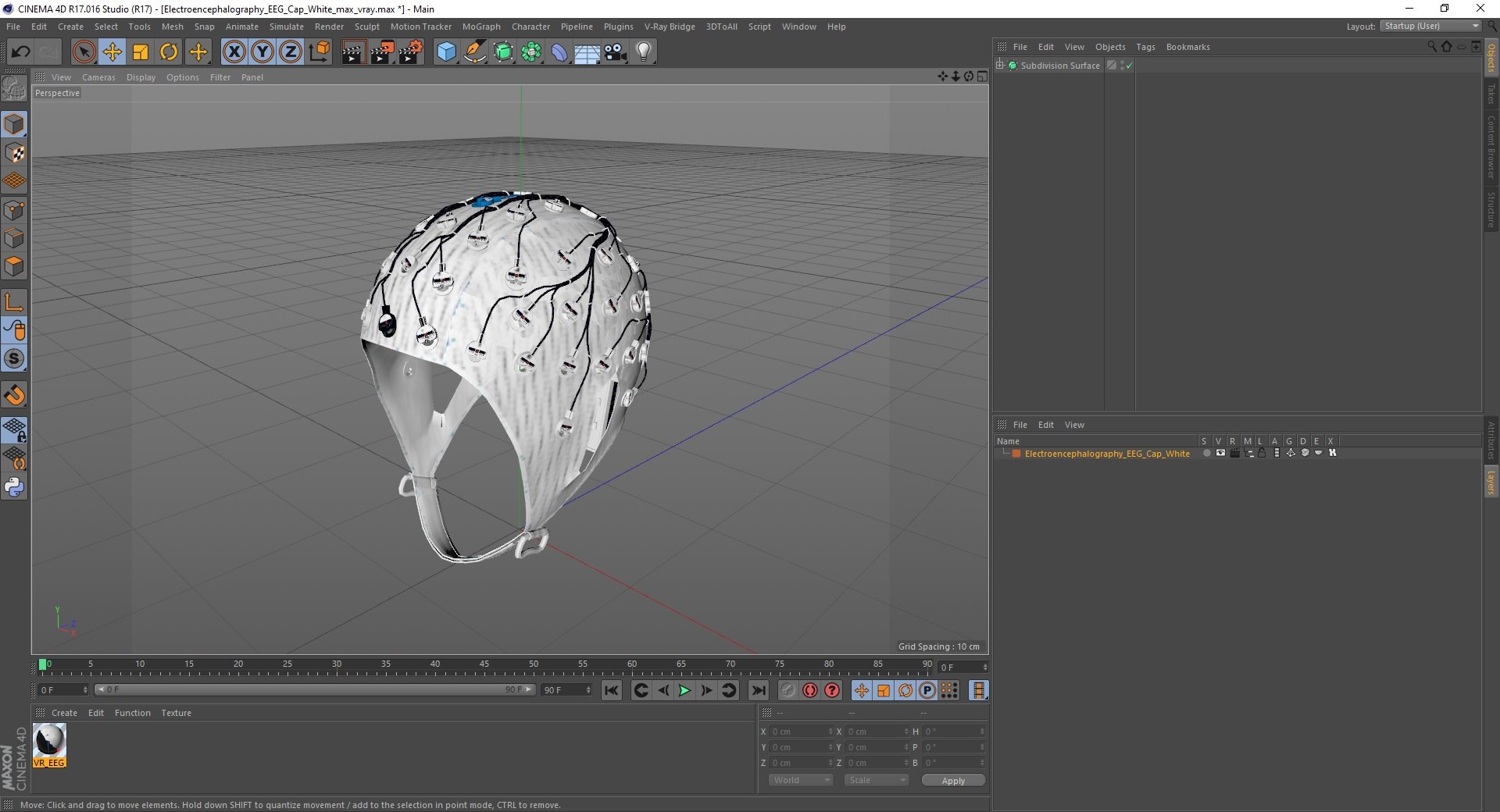The height and width of the screenshot is (812, 1500).
Task: Toggle Subdivision Surface visibility dots
Action: click(1122, 66)
